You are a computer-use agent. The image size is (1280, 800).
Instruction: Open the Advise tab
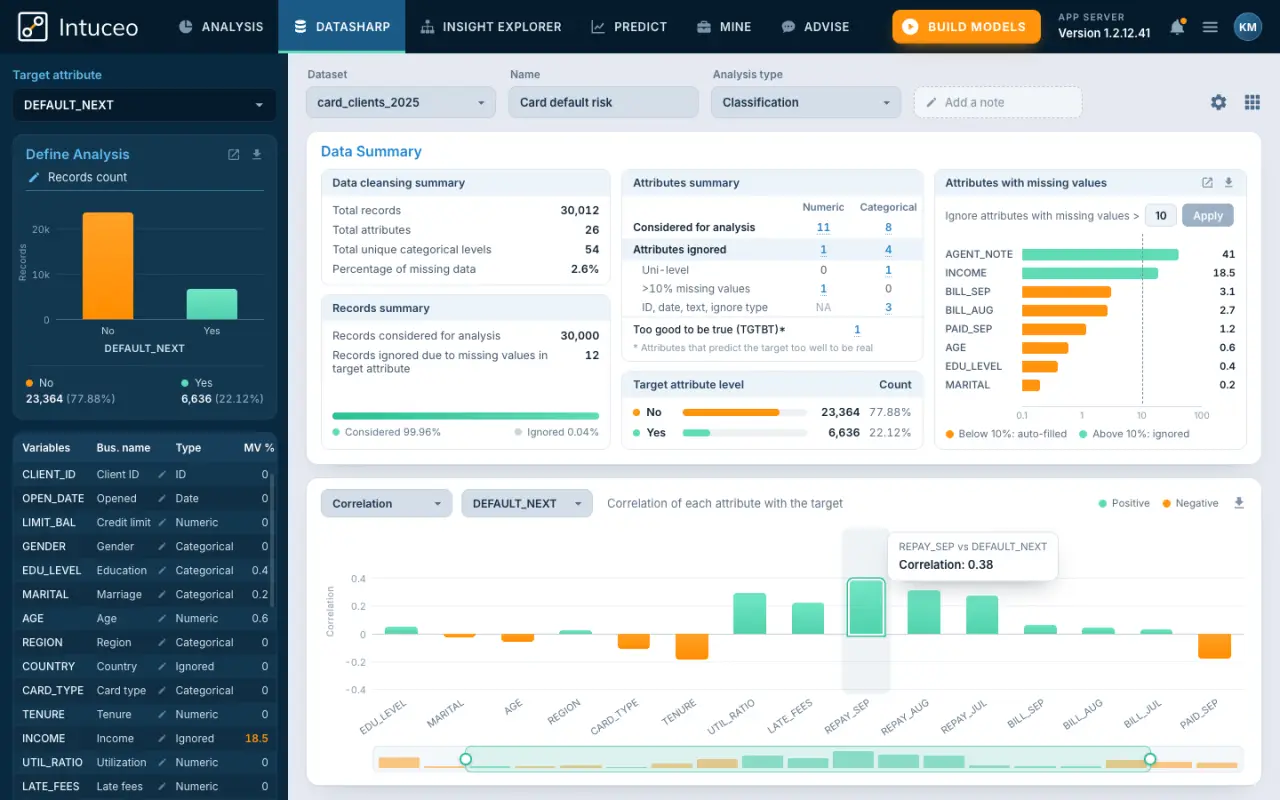815,27
